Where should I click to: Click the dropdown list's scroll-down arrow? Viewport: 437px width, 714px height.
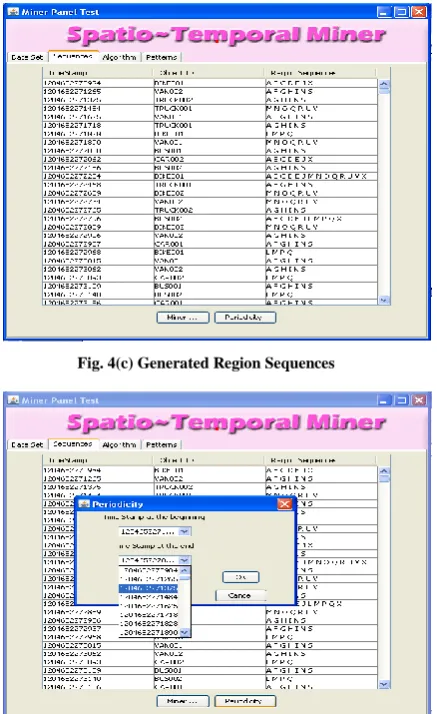tap(184, 632)
